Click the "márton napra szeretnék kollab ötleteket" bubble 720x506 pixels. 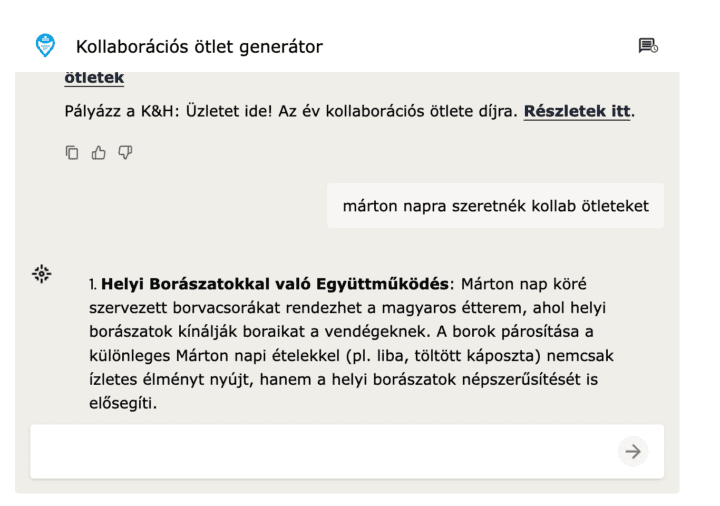pyautogui.click(x=495, y=206)
